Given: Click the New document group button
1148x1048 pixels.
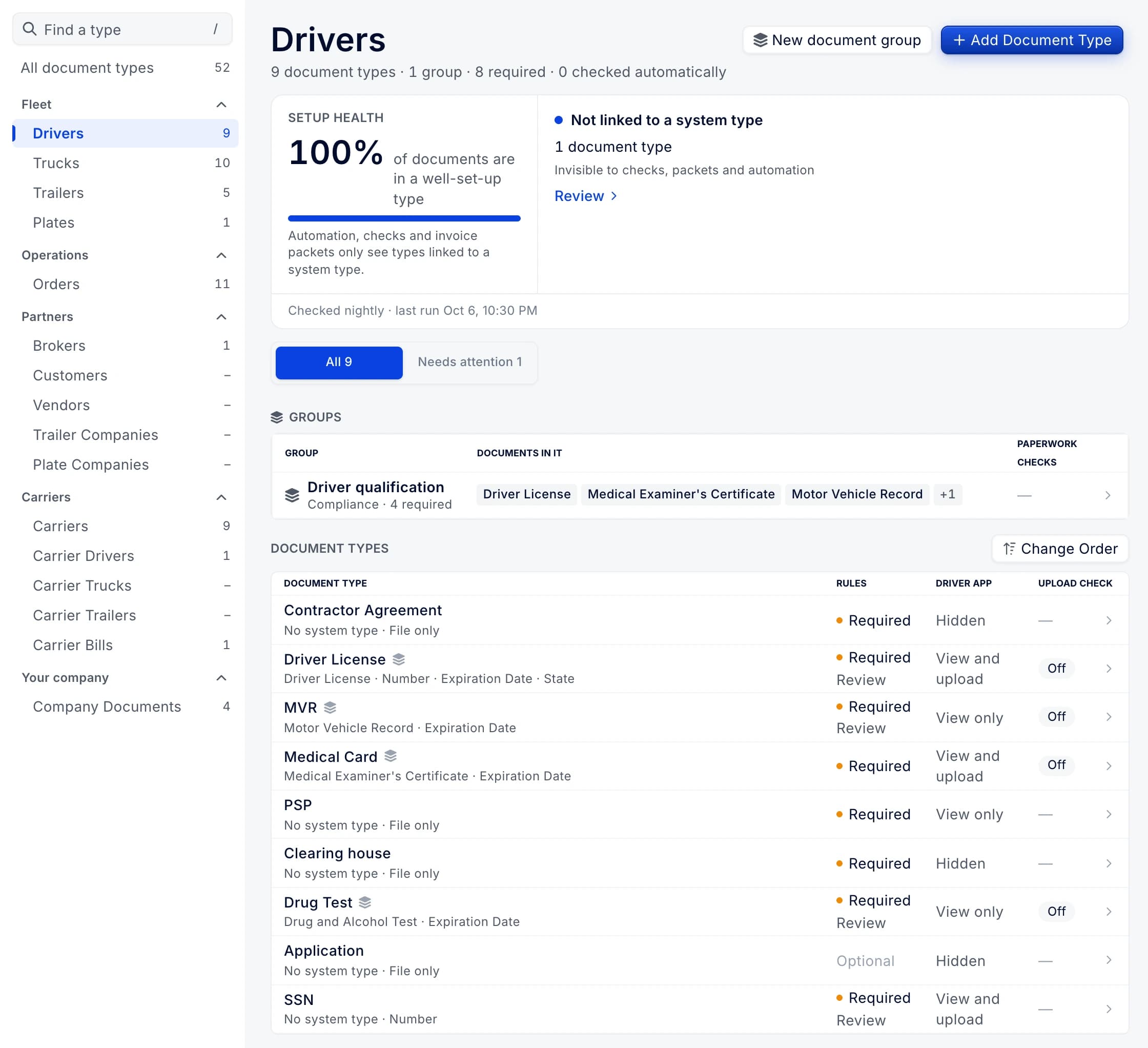Looking at the screenshot, I should pos(837,40).
